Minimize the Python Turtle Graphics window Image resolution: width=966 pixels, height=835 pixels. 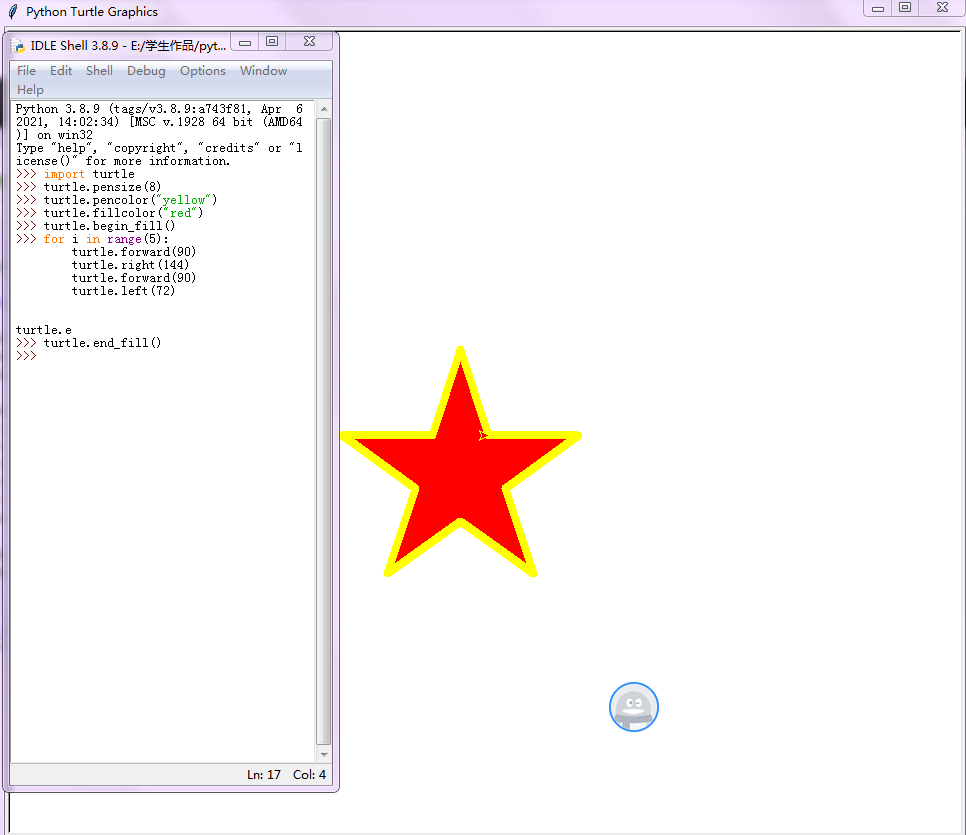[878, 8]
